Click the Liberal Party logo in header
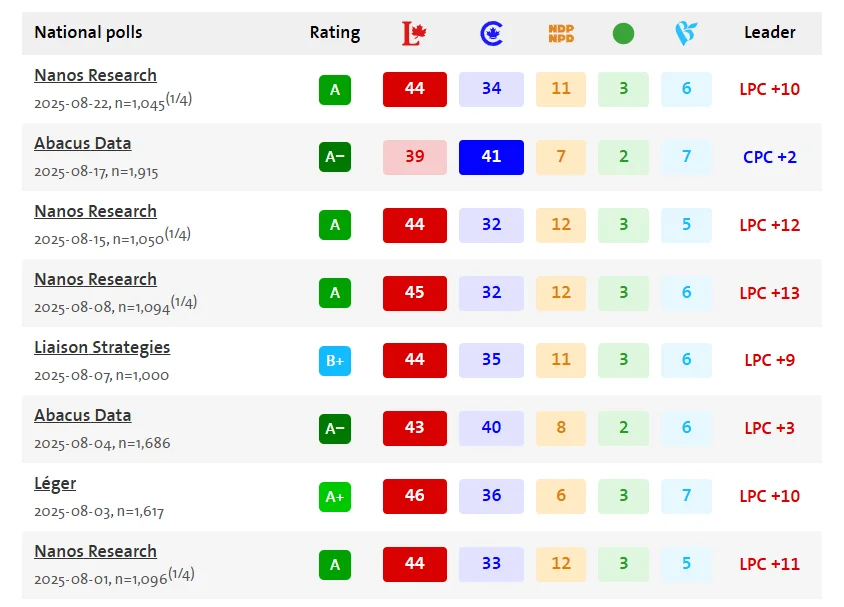This screenshot has width=844, height=607. tap(414, 33)
